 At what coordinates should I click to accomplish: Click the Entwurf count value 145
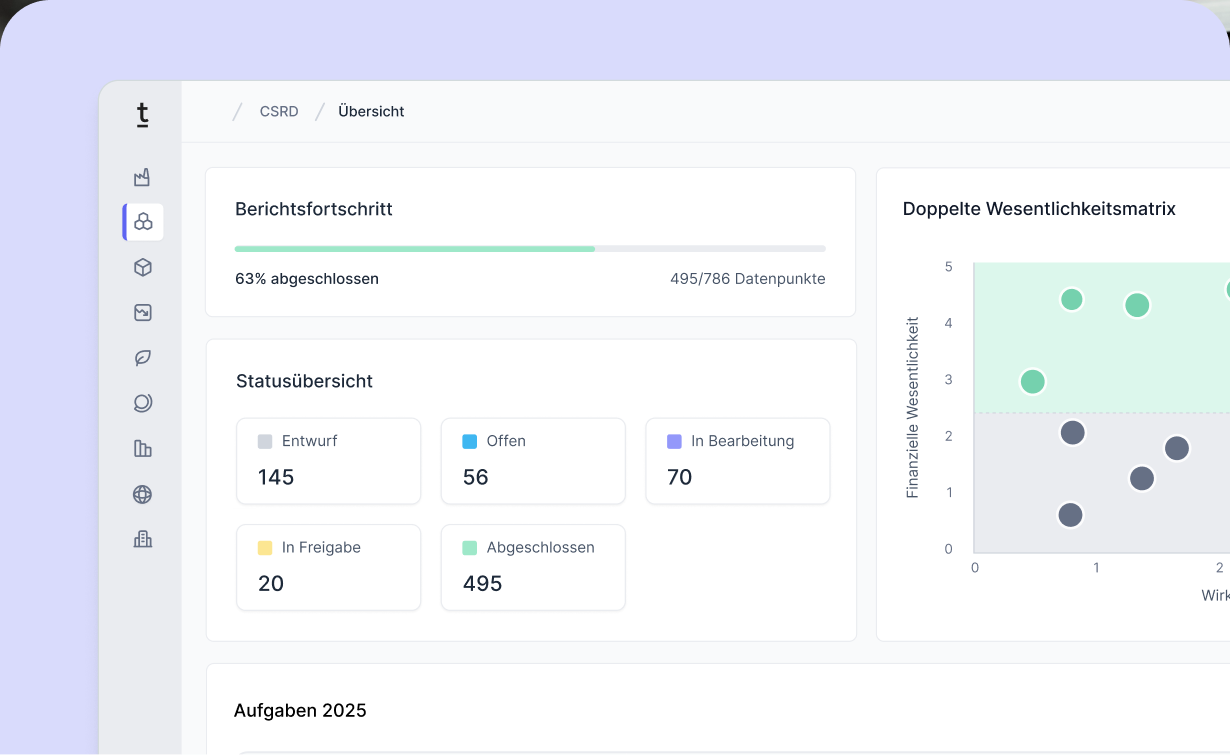276,477
